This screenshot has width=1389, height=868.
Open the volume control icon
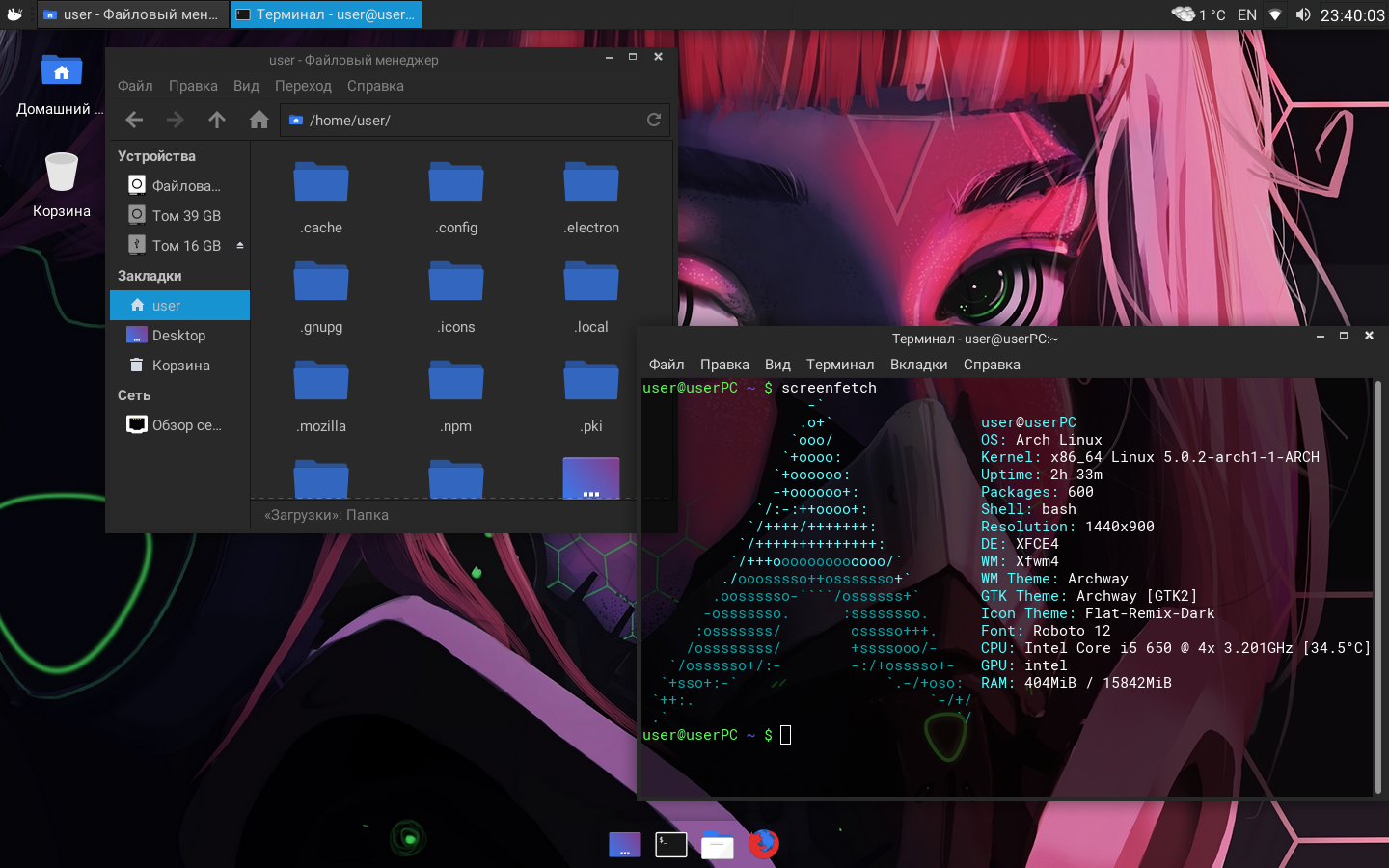point(1303,14)
